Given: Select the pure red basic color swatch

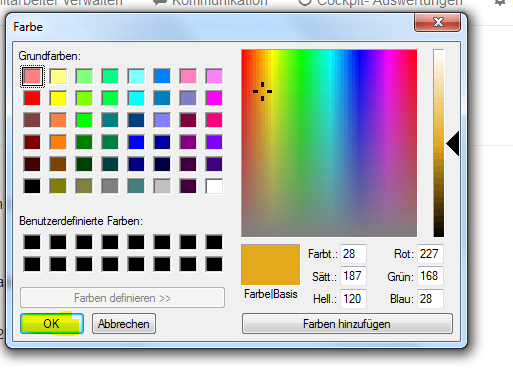Looking at the screenshot, I should [32, 98].
